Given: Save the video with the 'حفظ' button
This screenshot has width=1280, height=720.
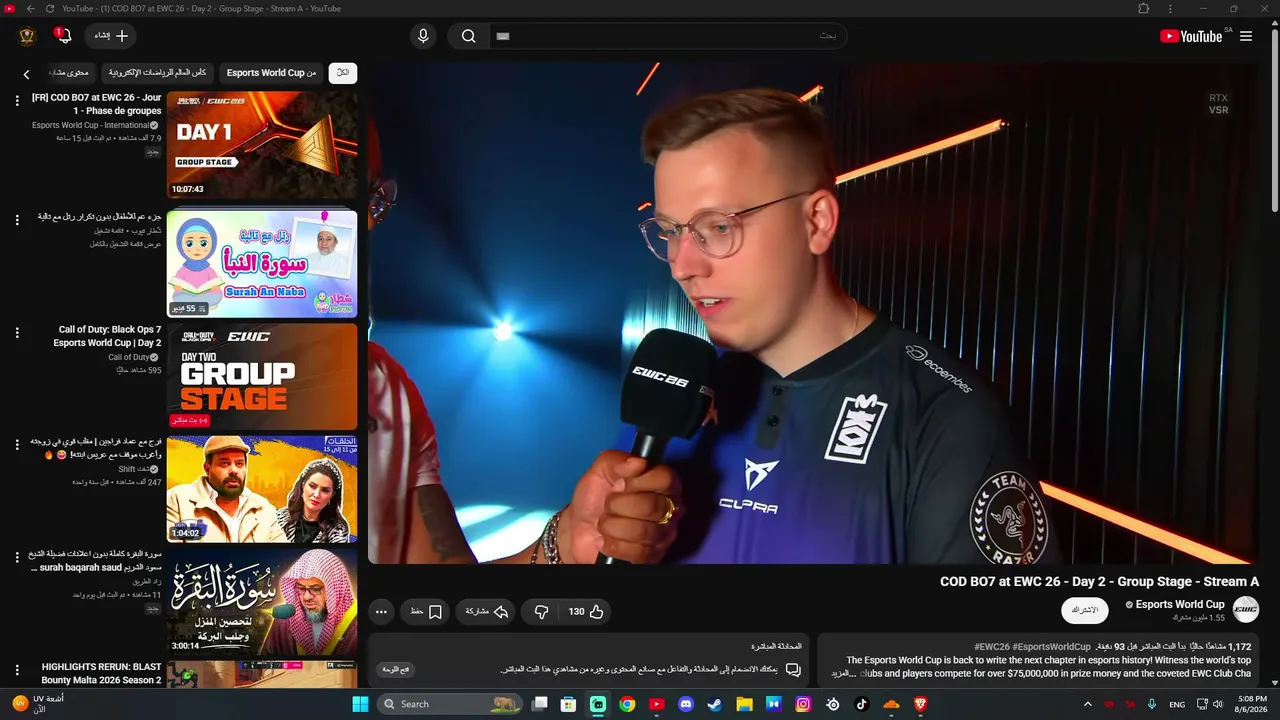Looking at the screenshot, I should point(425,611).
